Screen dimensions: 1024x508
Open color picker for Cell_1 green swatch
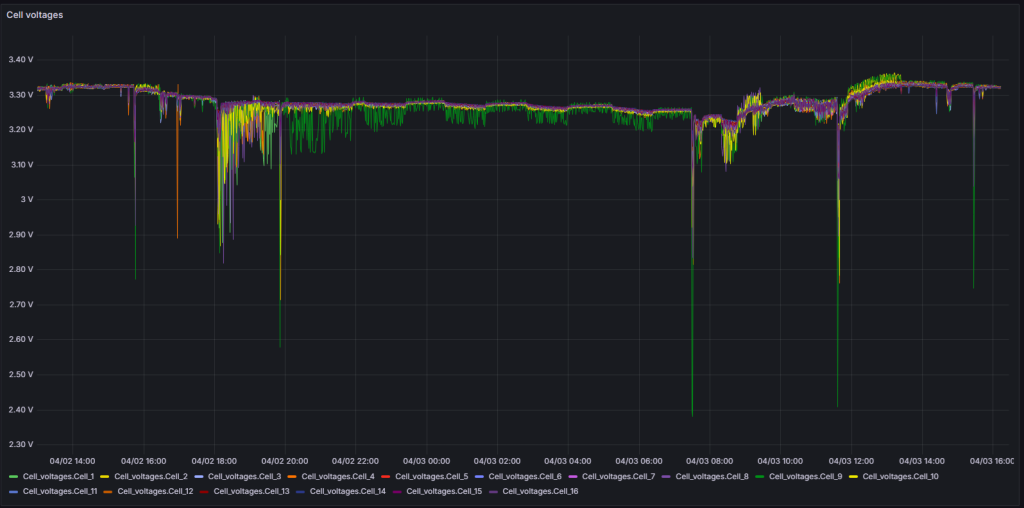(14, 477)
